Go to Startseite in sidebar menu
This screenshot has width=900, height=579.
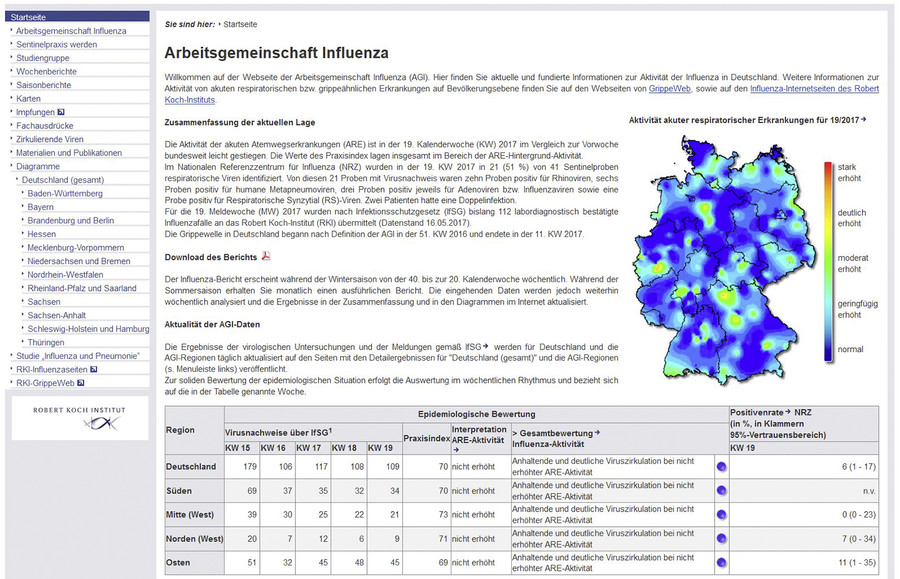[x=29, y=18]
